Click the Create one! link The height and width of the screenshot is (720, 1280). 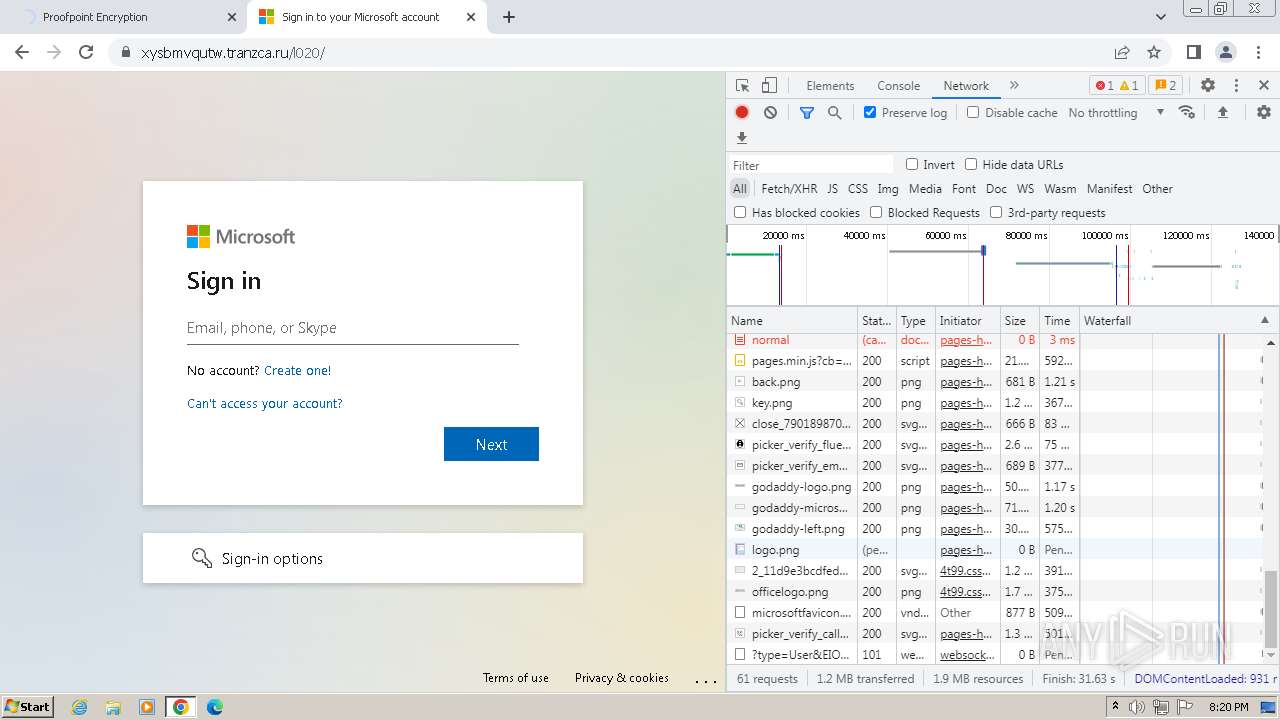[297, 370]
